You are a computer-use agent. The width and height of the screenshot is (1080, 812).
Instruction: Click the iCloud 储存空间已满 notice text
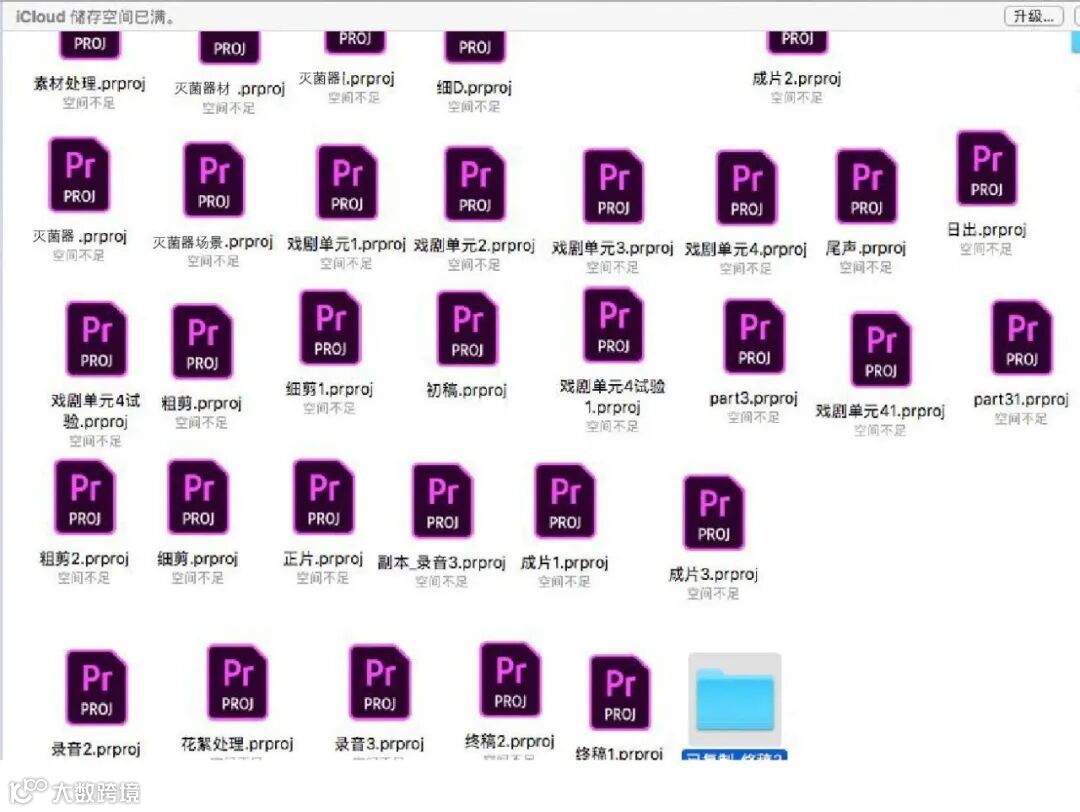(94, 17)
